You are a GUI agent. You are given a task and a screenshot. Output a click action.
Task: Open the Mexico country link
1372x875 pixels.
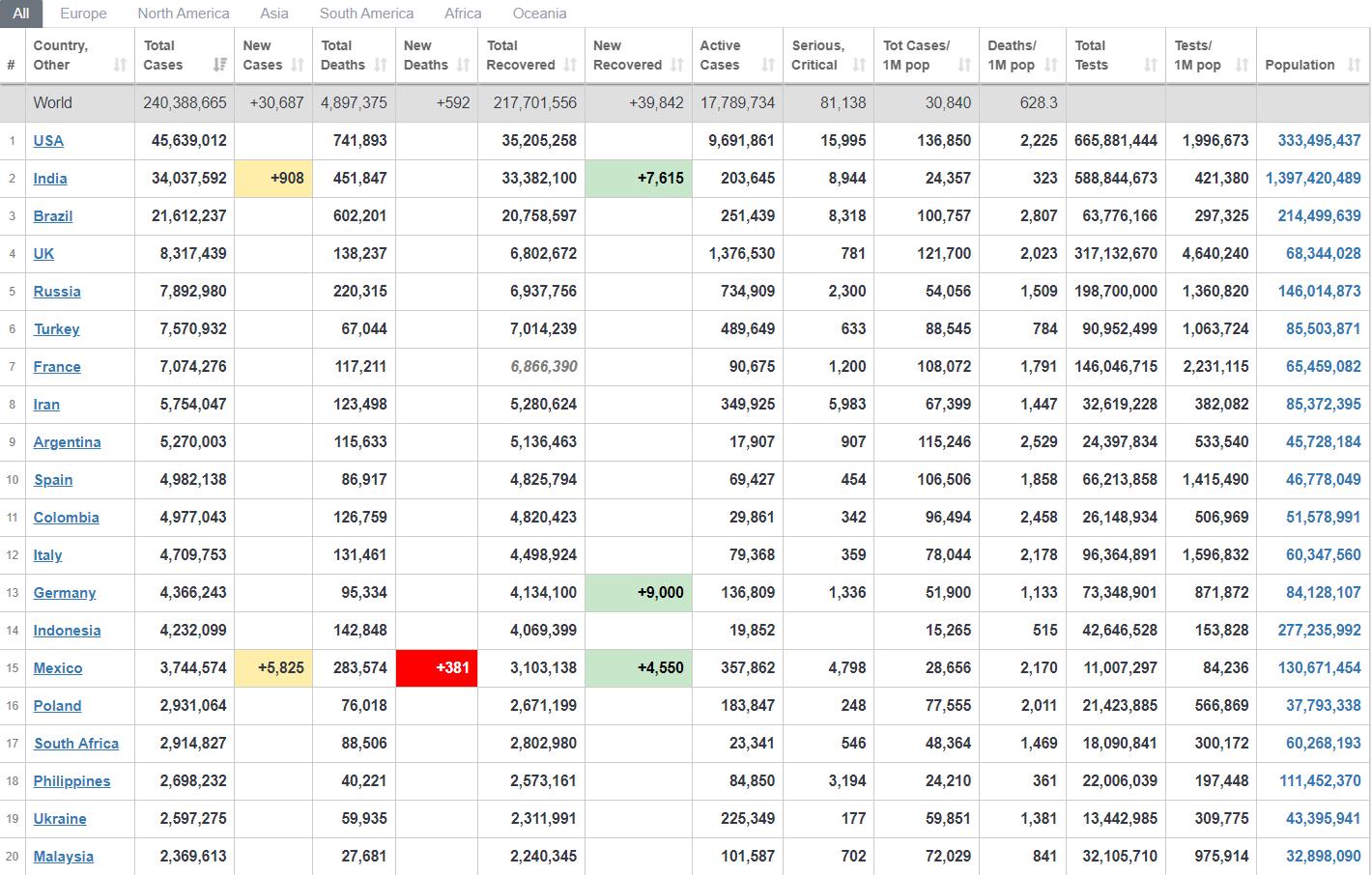pyautogui.click(x=58, y=667)
